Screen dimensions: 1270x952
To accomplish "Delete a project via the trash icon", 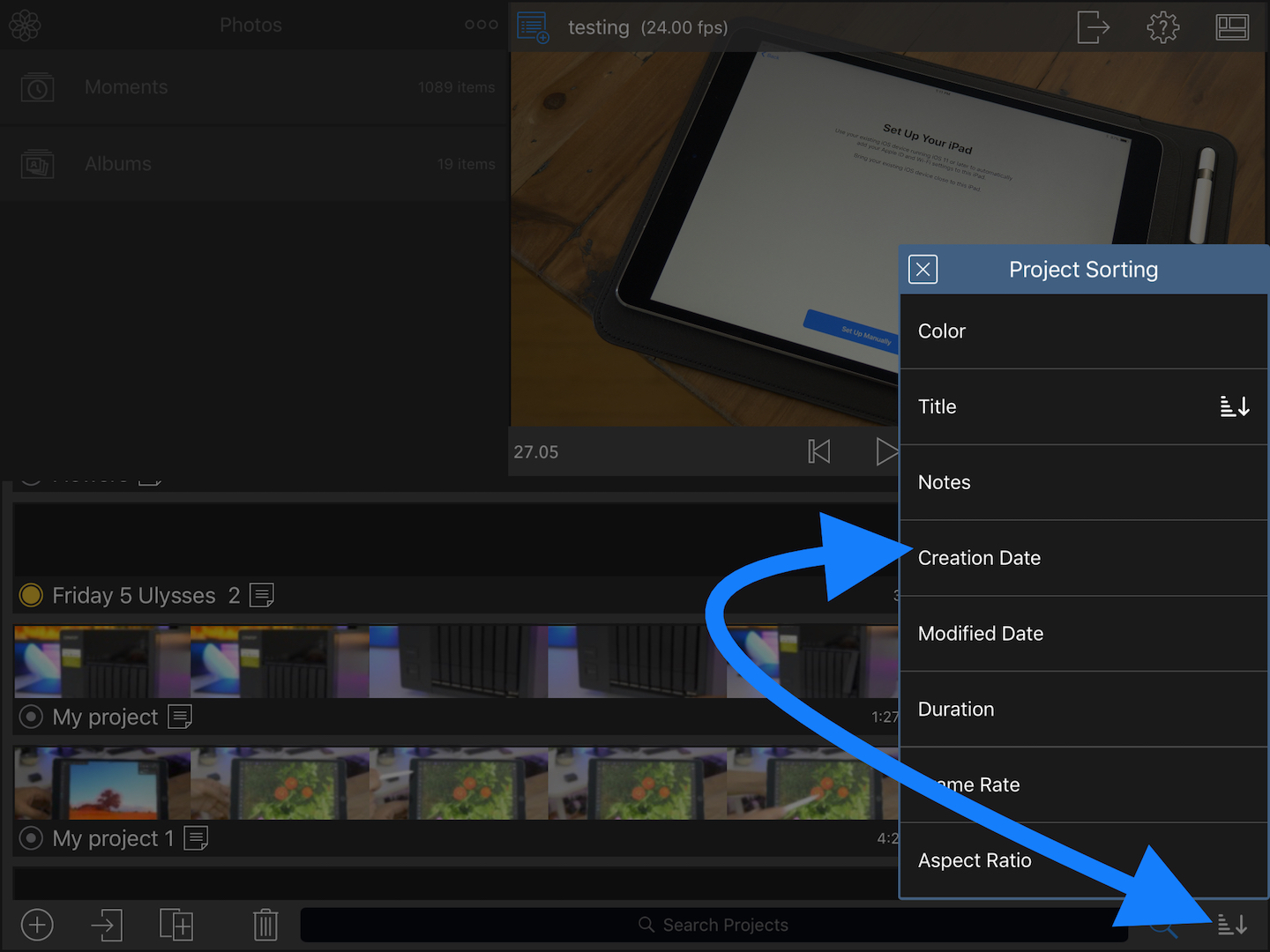I will [265, 925].
